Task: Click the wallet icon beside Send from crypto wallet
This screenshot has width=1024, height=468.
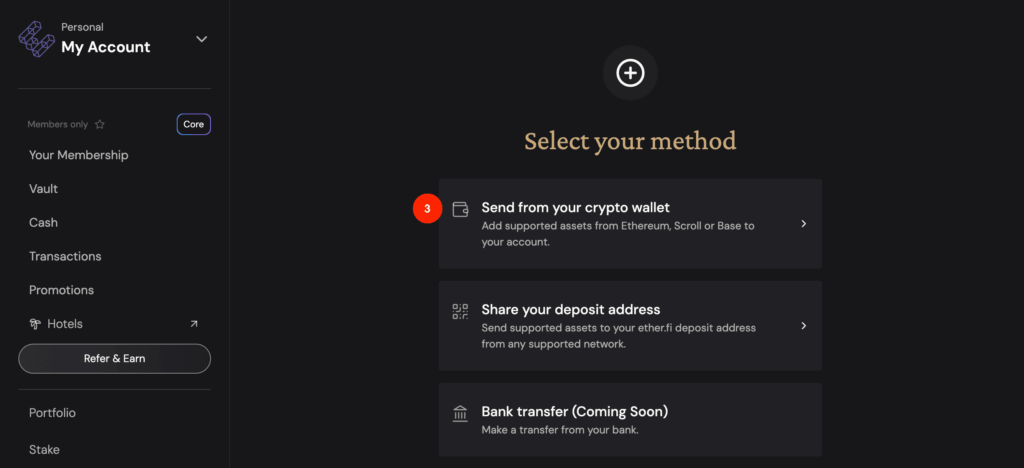Action: pyautogui.click(x=460, y=210)
